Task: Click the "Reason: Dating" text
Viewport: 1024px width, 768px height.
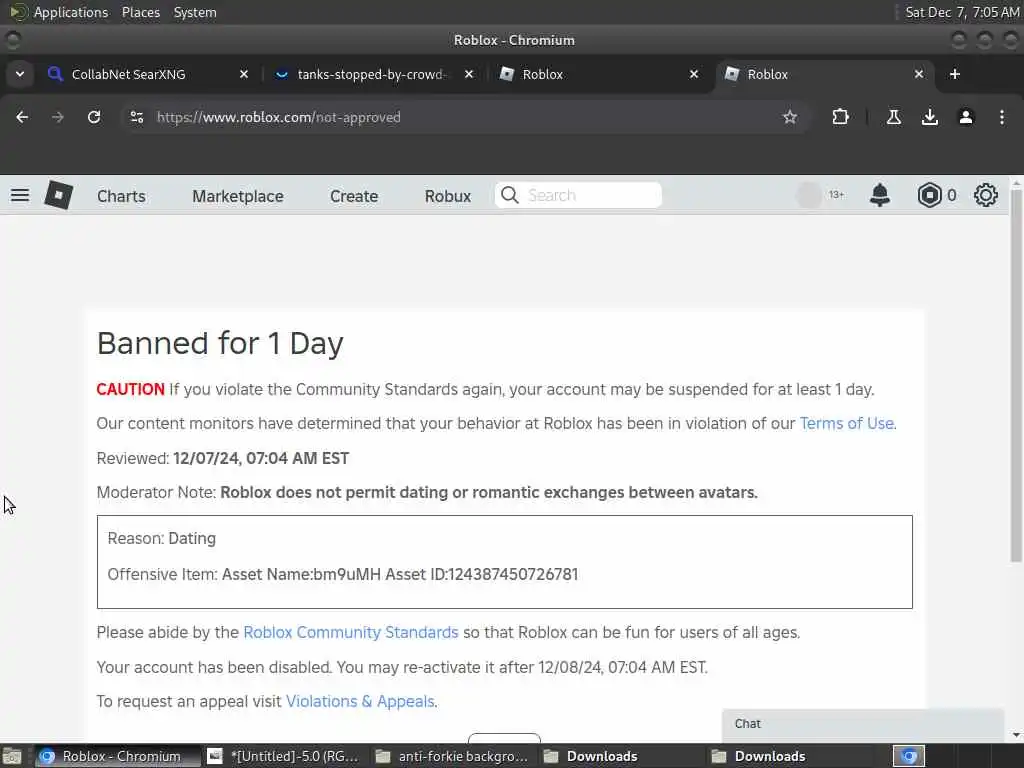Action: (161, 538)
